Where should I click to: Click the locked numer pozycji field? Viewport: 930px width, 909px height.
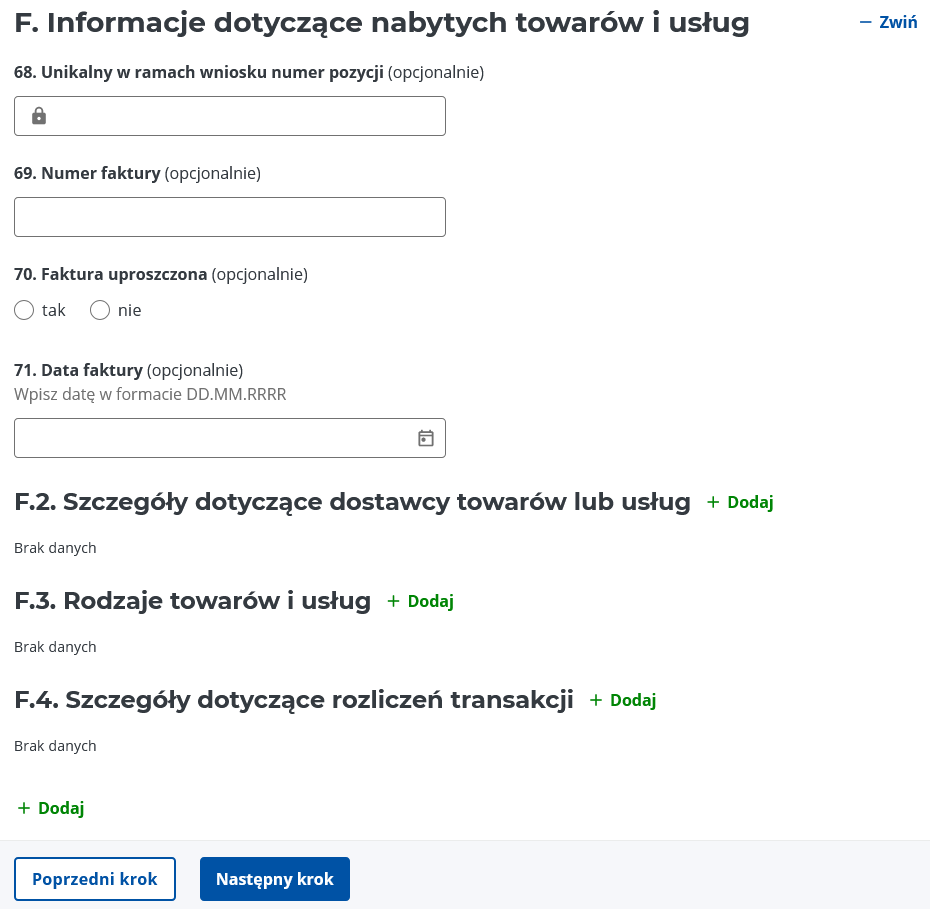[x=230, y=116]
